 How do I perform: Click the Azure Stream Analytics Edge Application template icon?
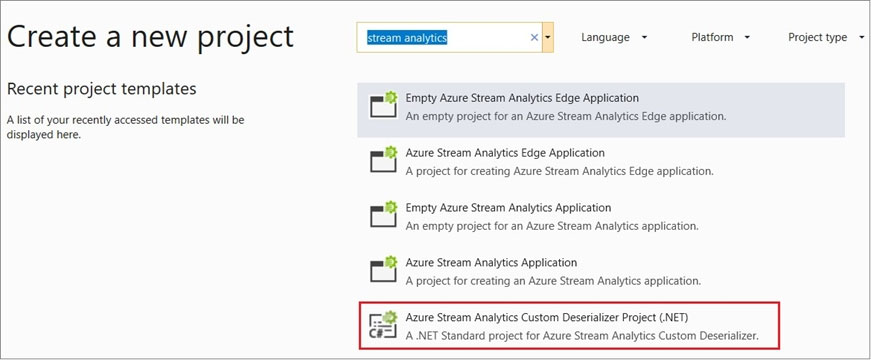[384, 159]
